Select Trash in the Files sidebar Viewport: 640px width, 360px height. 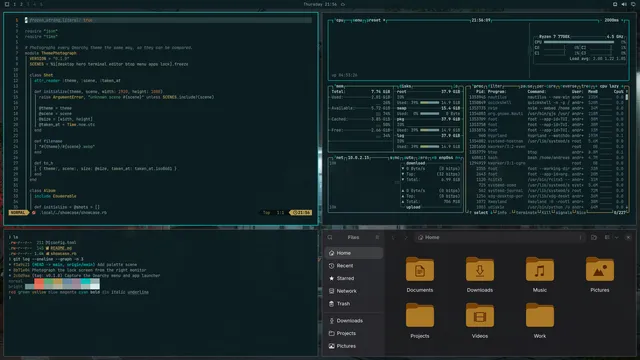(x=354, y=304)
